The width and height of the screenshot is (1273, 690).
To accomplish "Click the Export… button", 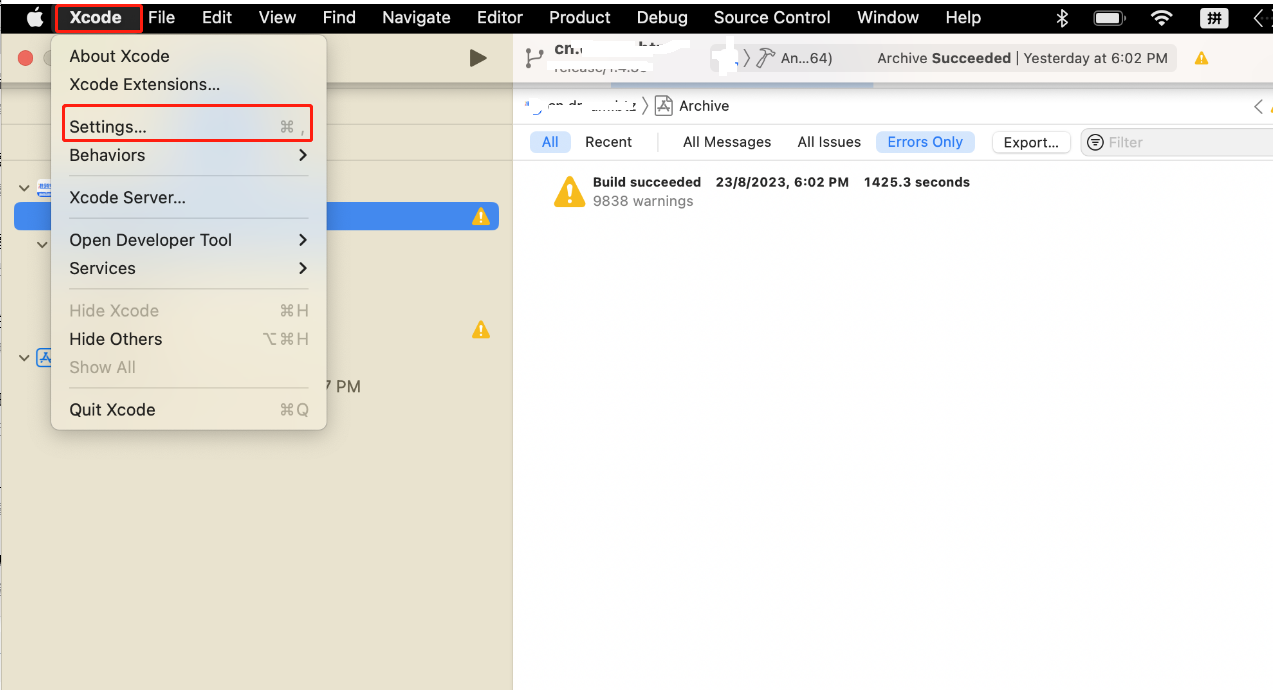I will pyautogui.click(x=1031, y=142).
